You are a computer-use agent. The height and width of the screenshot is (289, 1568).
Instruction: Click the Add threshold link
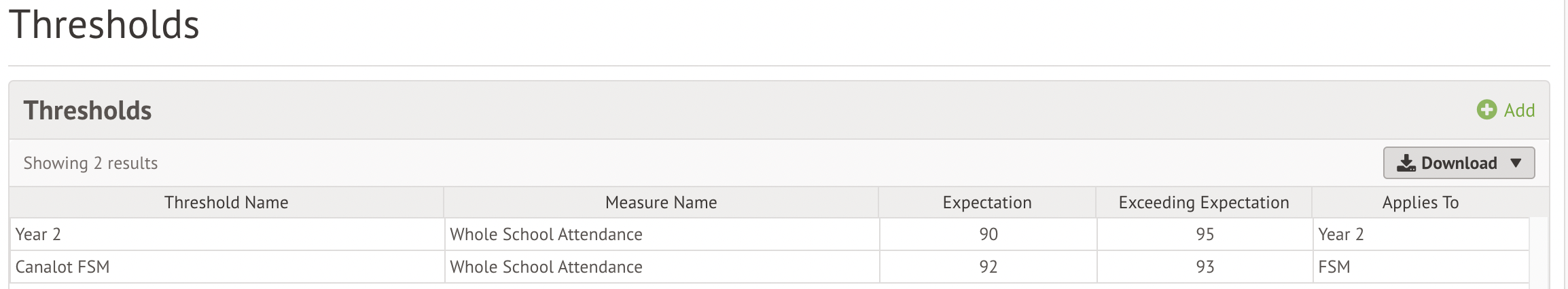click(x=1506, y=110)
